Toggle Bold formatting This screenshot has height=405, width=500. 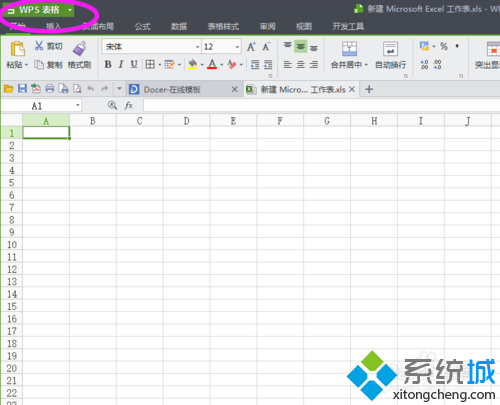pyautogui.click(x=108, y=64)
